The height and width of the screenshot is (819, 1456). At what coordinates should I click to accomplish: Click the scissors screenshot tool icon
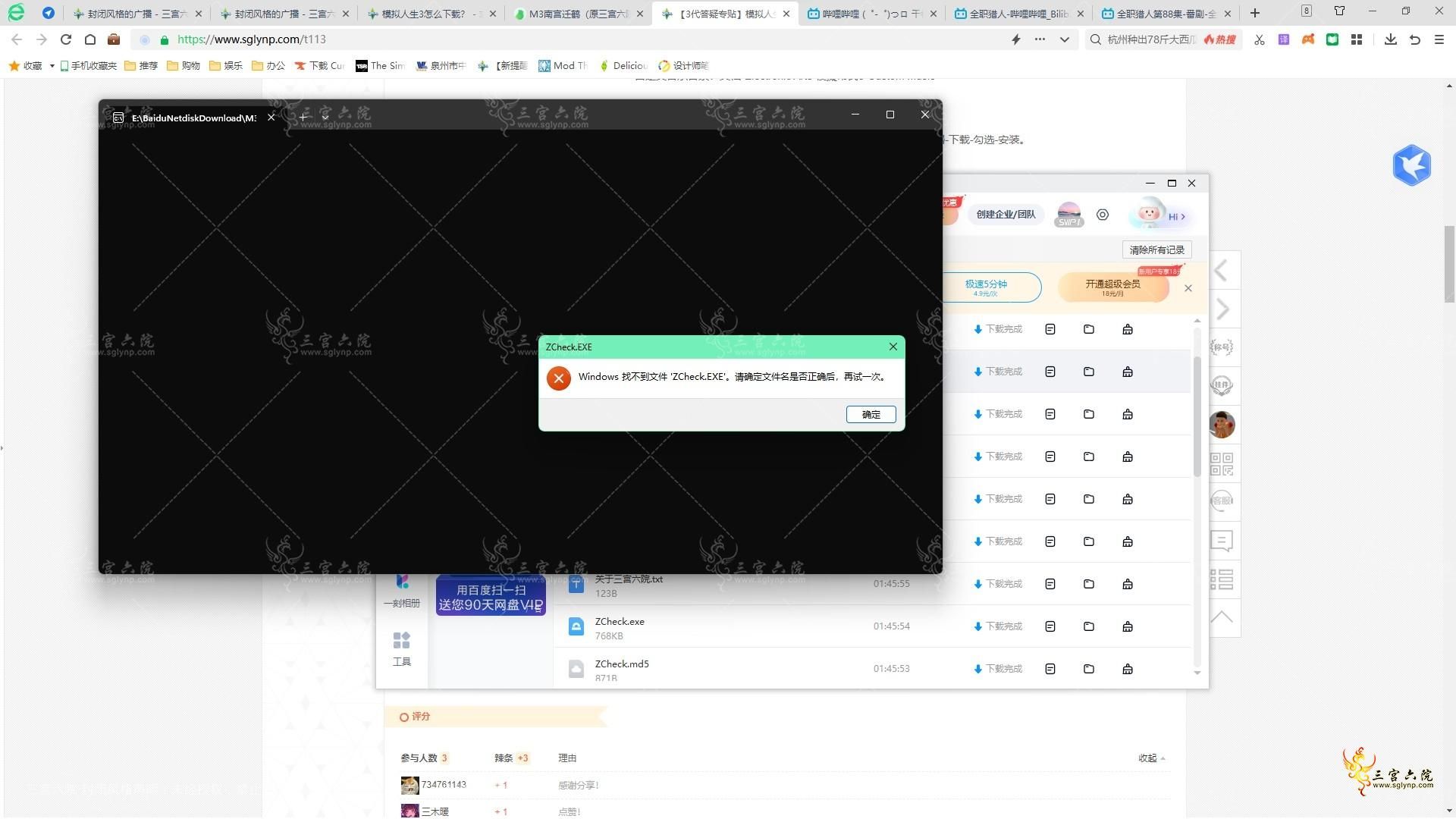[1260, 39]
